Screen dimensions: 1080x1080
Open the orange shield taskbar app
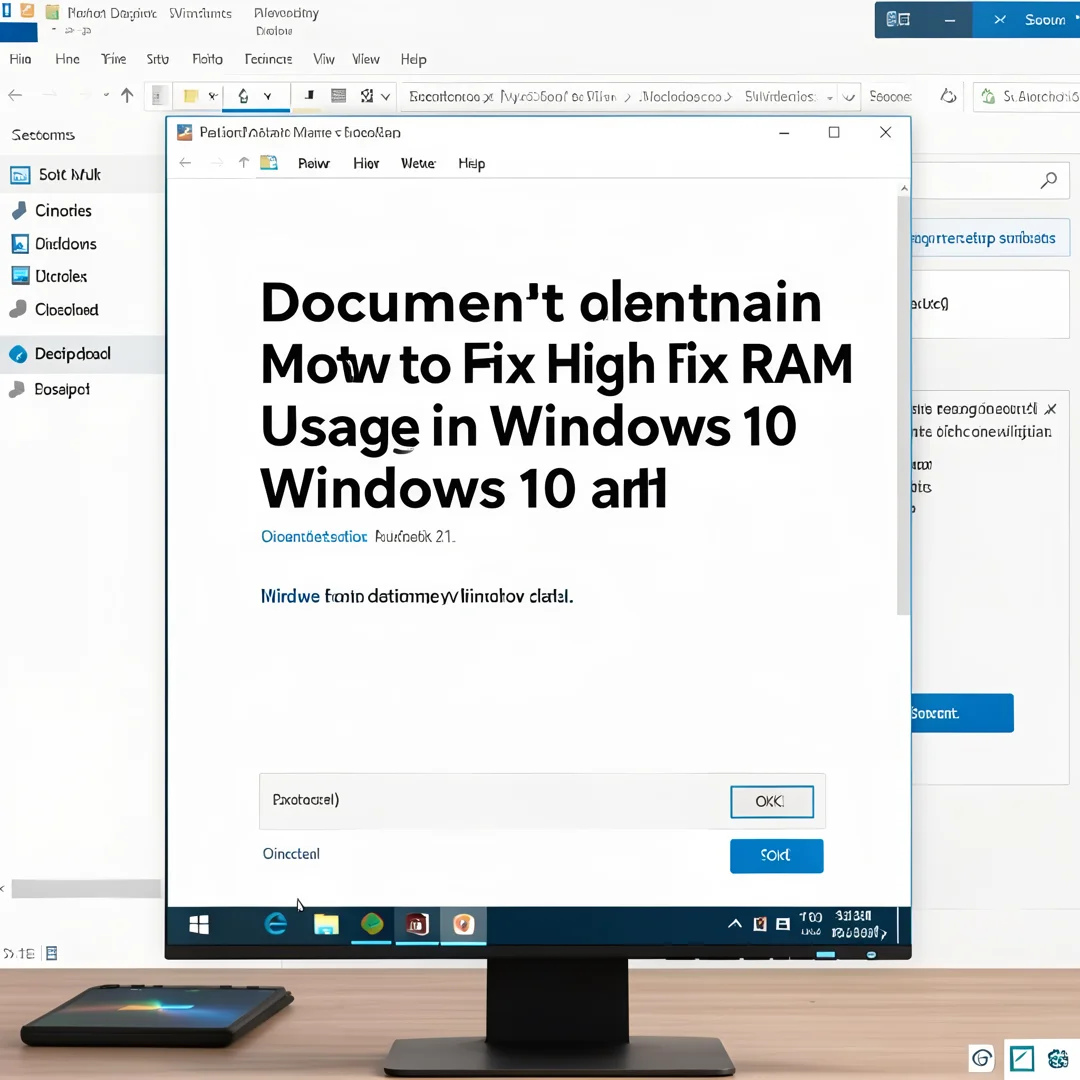(464, 924)
